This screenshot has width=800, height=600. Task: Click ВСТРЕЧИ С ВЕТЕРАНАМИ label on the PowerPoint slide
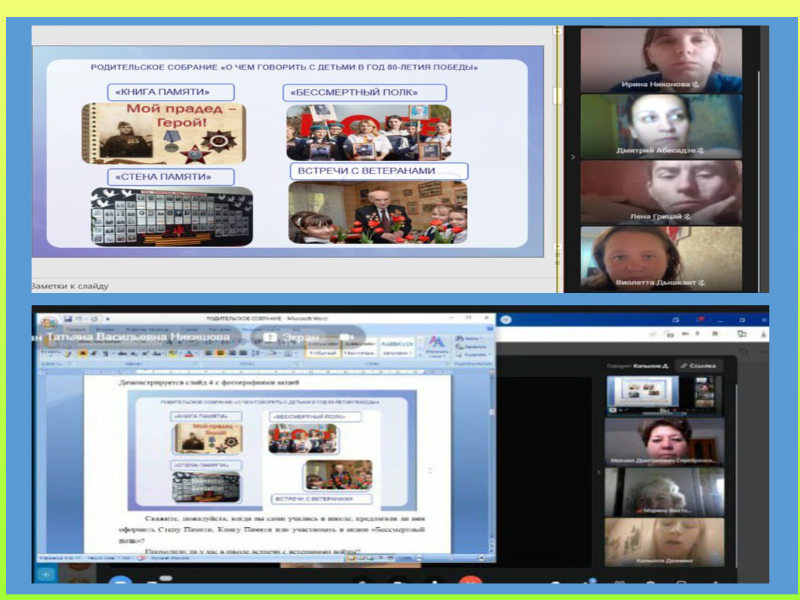[x=379, y=171]
